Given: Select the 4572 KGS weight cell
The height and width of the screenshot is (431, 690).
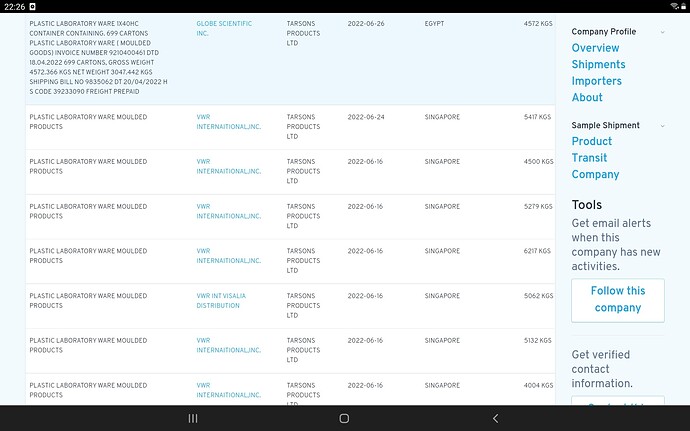Looking at the screenshot, I should click(x=538, y=23).
